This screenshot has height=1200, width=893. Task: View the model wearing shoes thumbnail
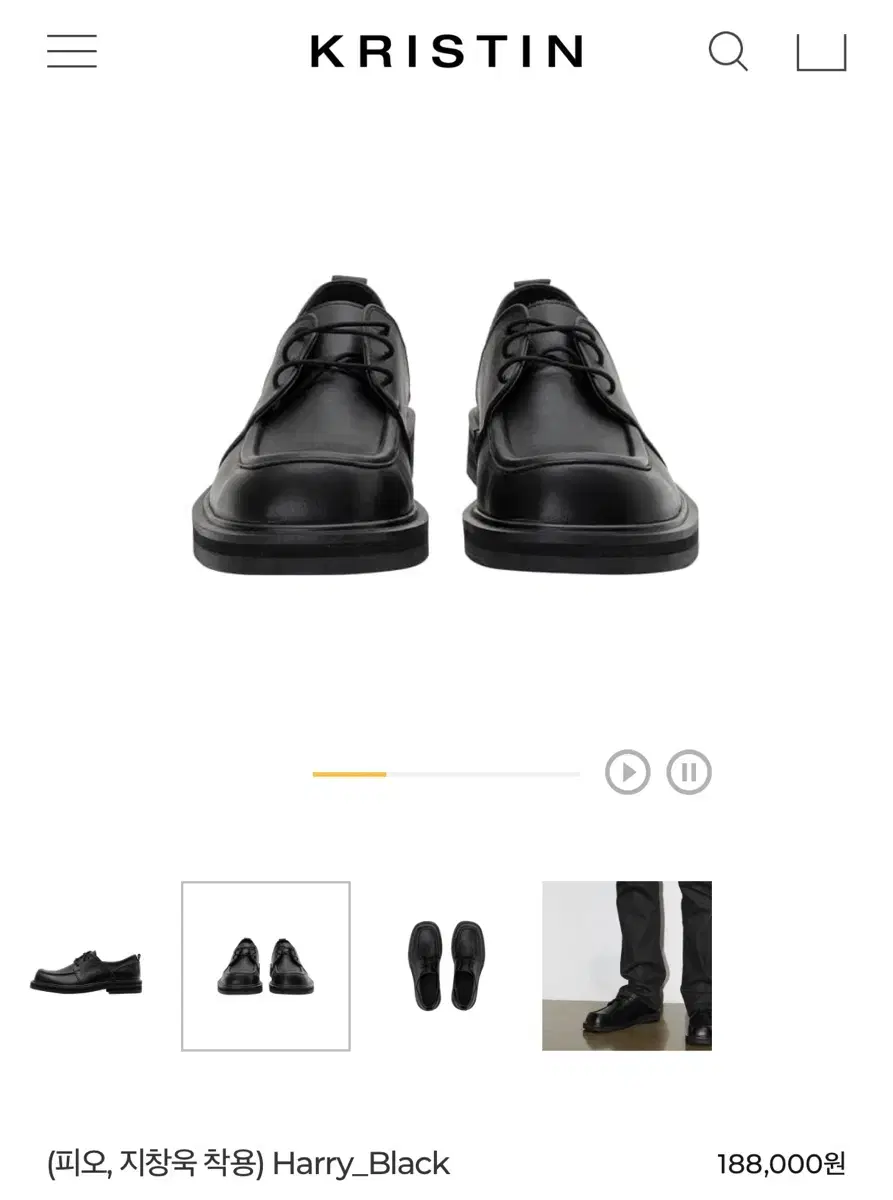(627, 966)
